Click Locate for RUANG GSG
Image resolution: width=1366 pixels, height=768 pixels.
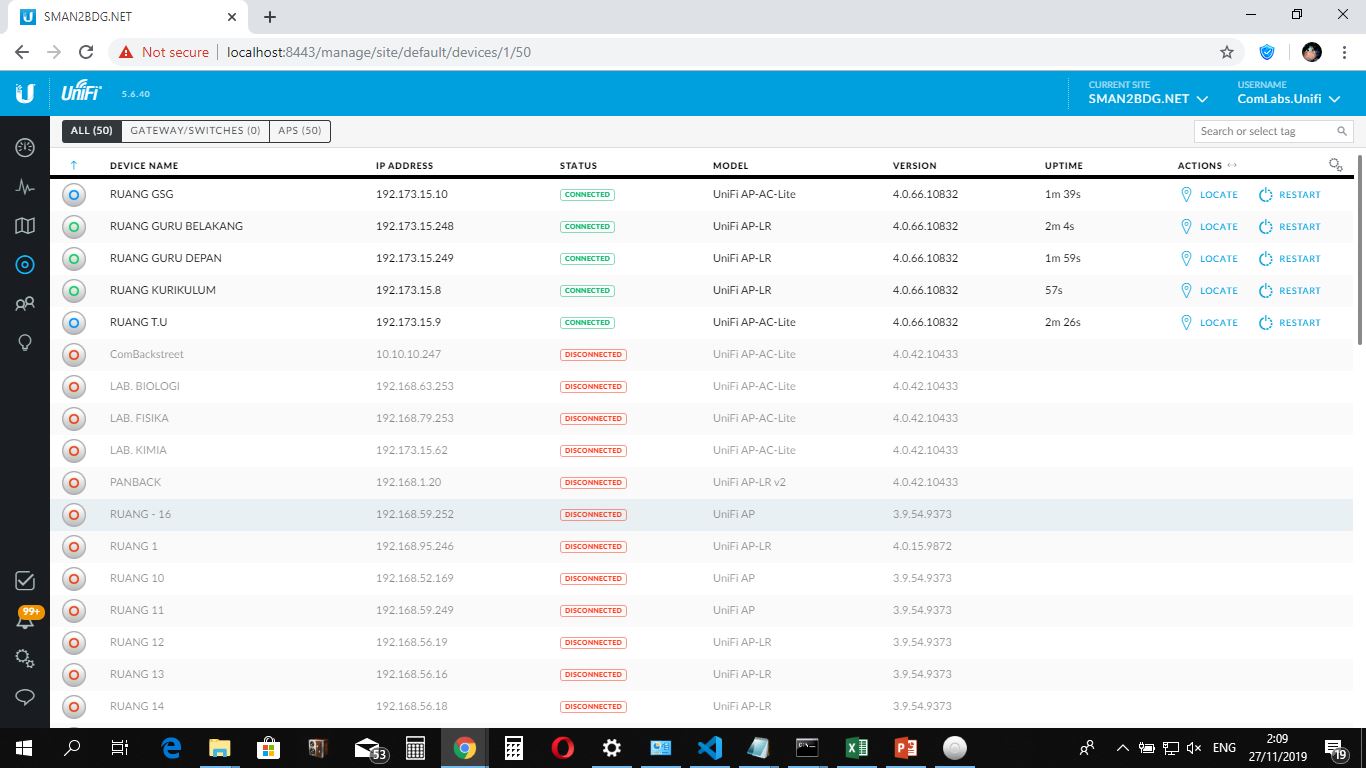click(1209, 195)
